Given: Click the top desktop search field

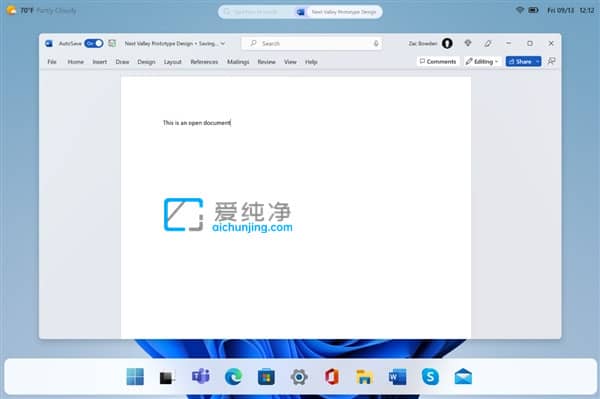Looking at the screenshot, I should (256, 12).
